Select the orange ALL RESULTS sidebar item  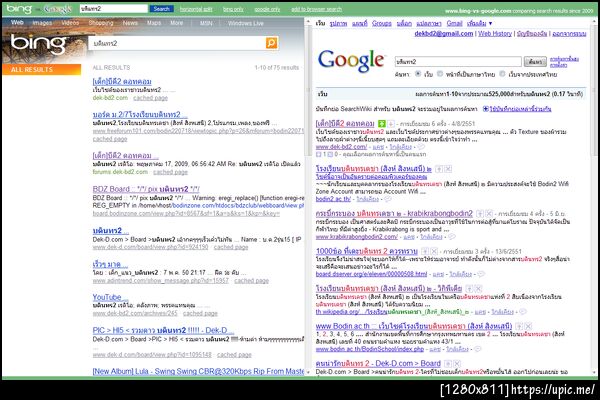[42, 69]
